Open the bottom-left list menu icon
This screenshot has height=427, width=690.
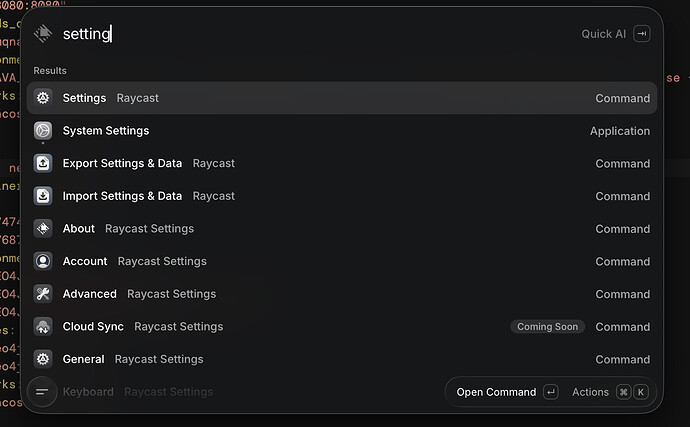pos(42,391)
